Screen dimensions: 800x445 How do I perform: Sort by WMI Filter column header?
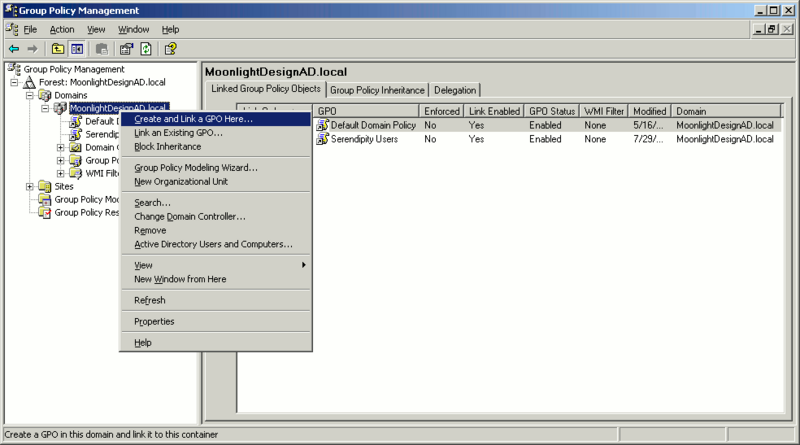[x=604, y=111]
